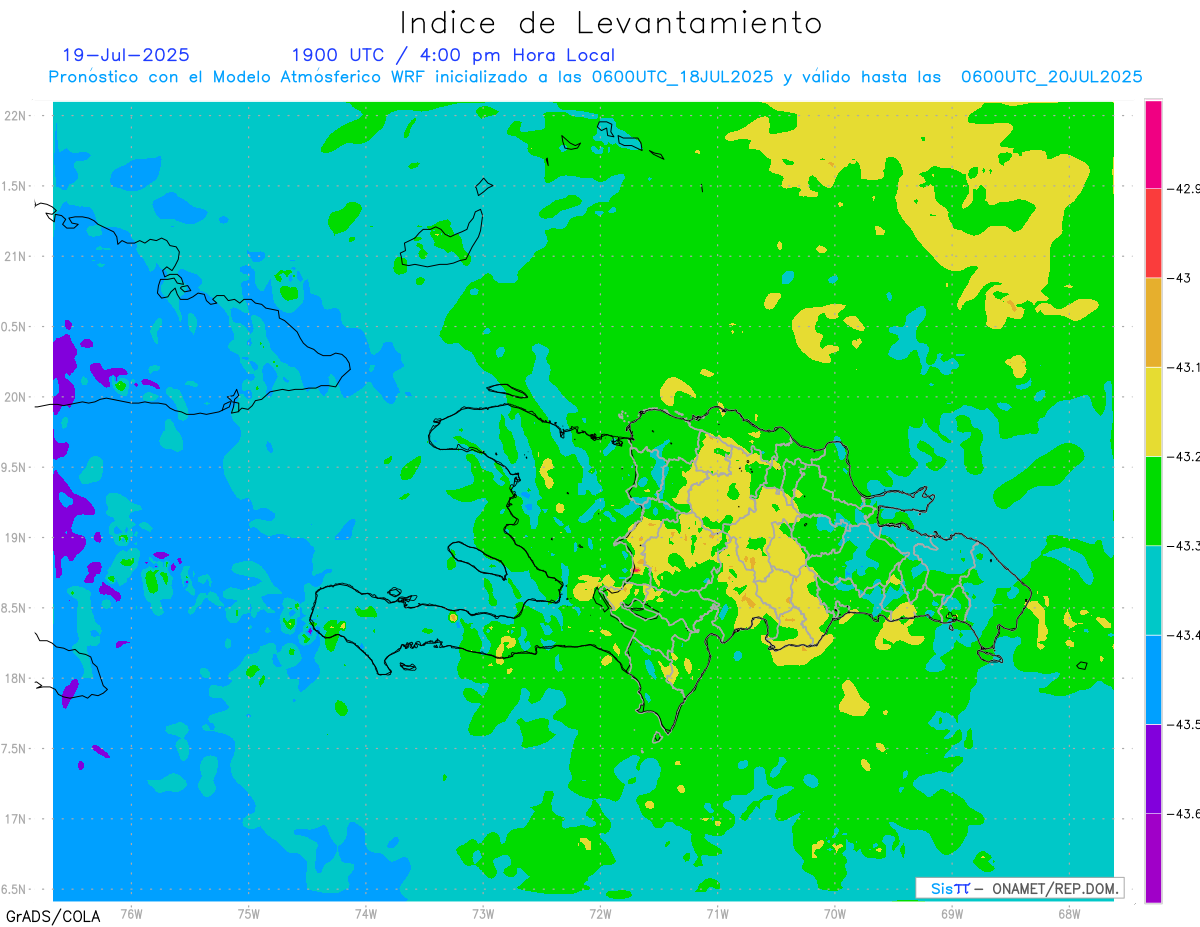This screenshot has width=1200, height=927.
Task: Pick the yellow legend swatch between -43.1 and -43.2
Action: (1153, 411)
